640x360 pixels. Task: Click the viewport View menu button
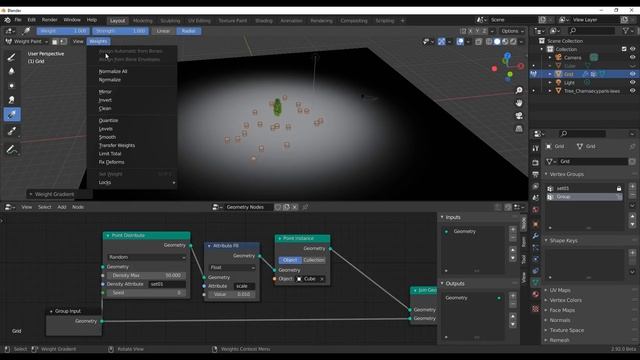78,42
